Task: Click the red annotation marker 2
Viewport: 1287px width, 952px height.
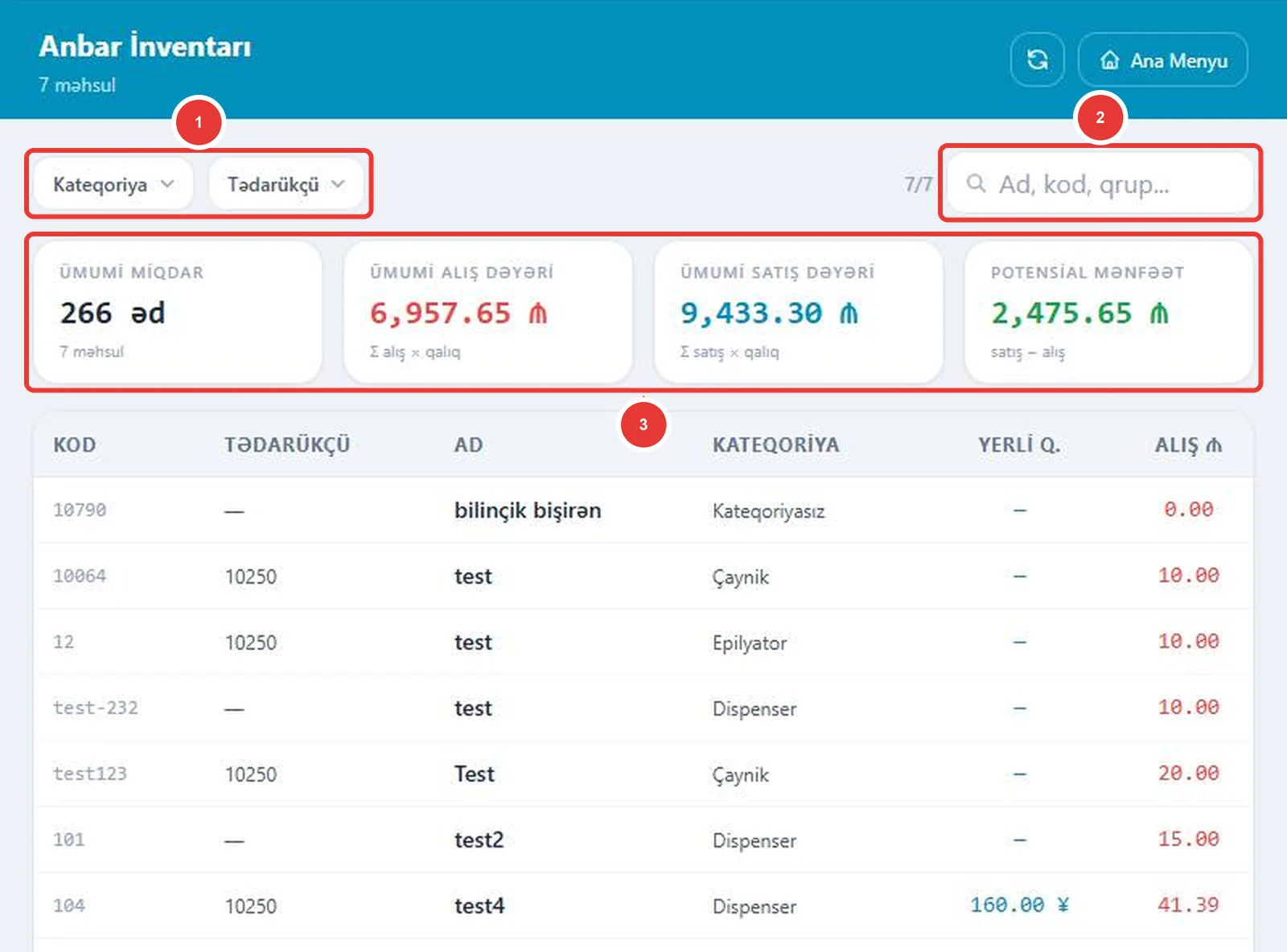Action: (1100, 117)
